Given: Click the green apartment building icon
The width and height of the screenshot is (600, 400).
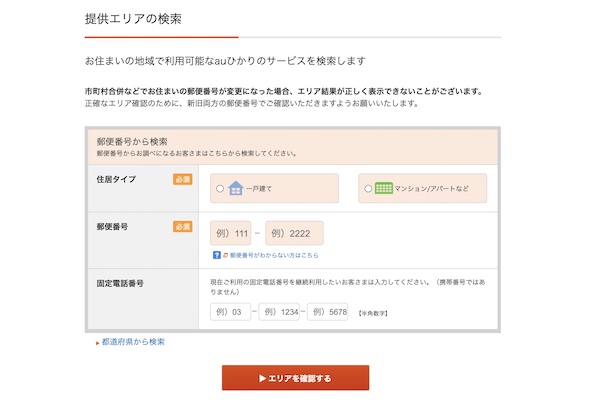Looking at the screenshot, I should (384, 188).
